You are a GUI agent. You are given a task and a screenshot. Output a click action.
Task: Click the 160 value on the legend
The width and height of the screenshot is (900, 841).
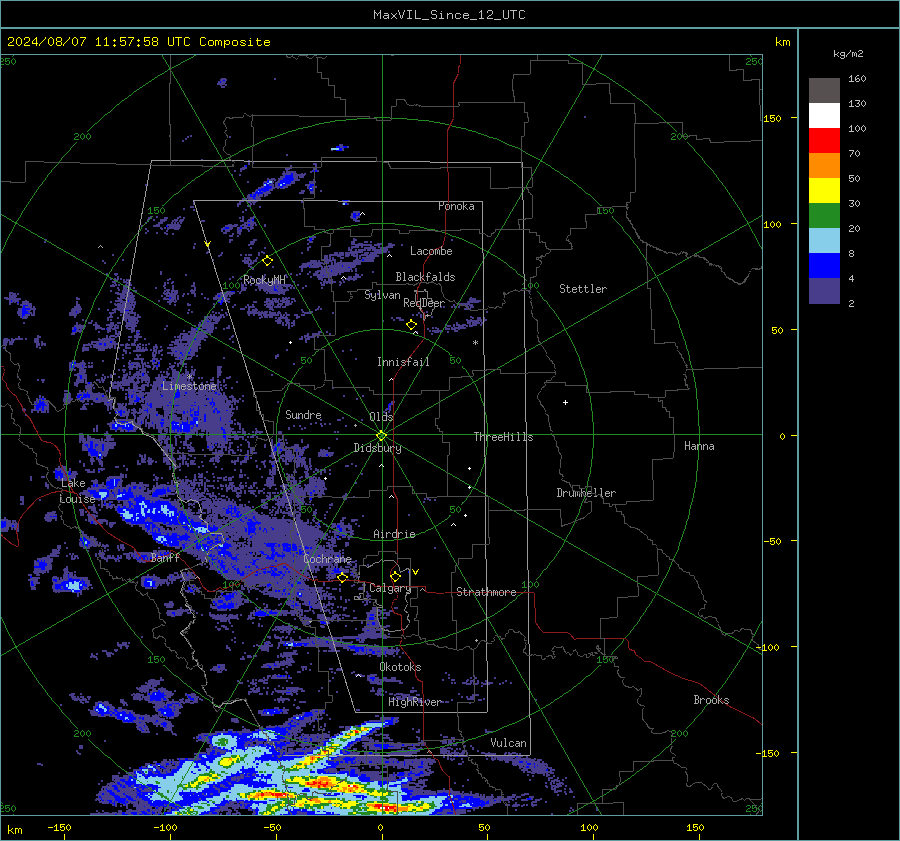[x=857, y=79]
